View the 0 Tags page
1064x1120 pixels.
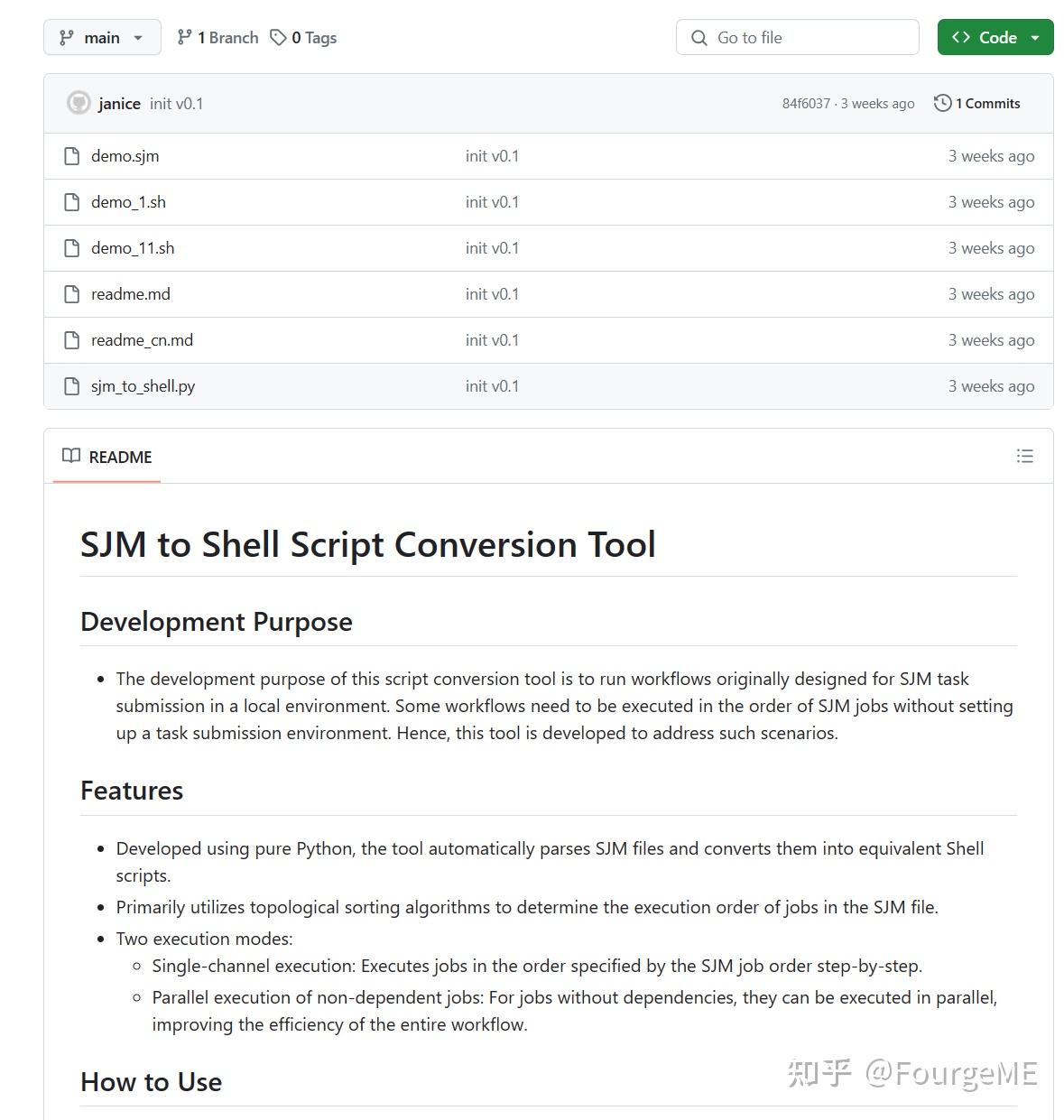[x=313, y=37]
